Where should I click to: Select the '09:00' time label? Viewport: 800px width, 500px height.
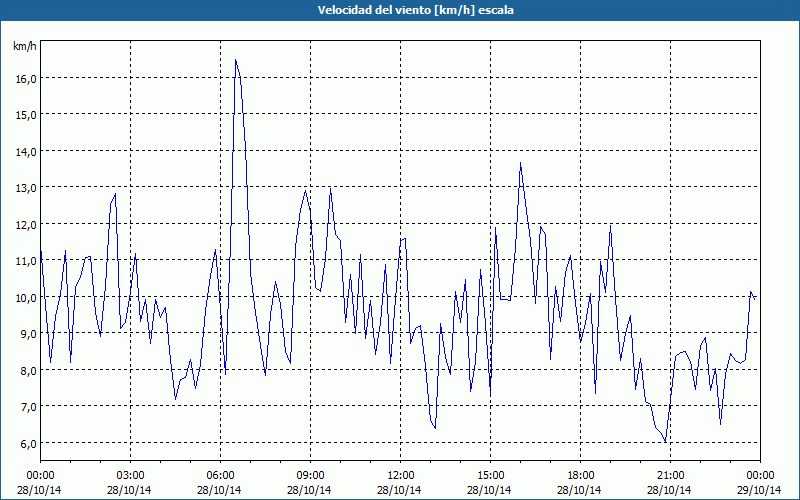coord(310,476)
